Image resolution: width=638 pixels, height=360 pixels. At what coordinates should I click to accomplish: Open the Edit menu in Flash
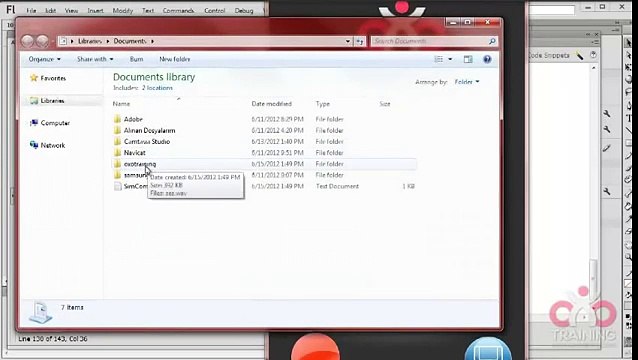pyautogui.click(x=50, y=11)
